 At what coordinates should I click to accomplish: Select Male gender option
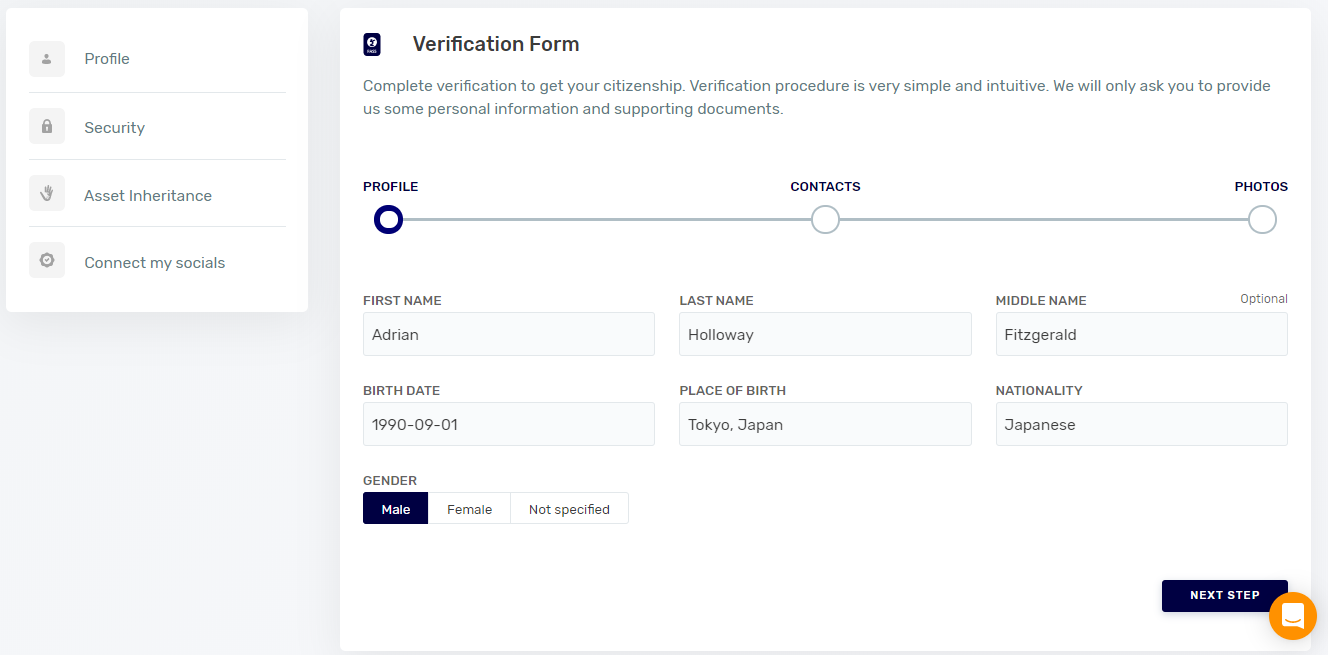(x=395, y=509)
